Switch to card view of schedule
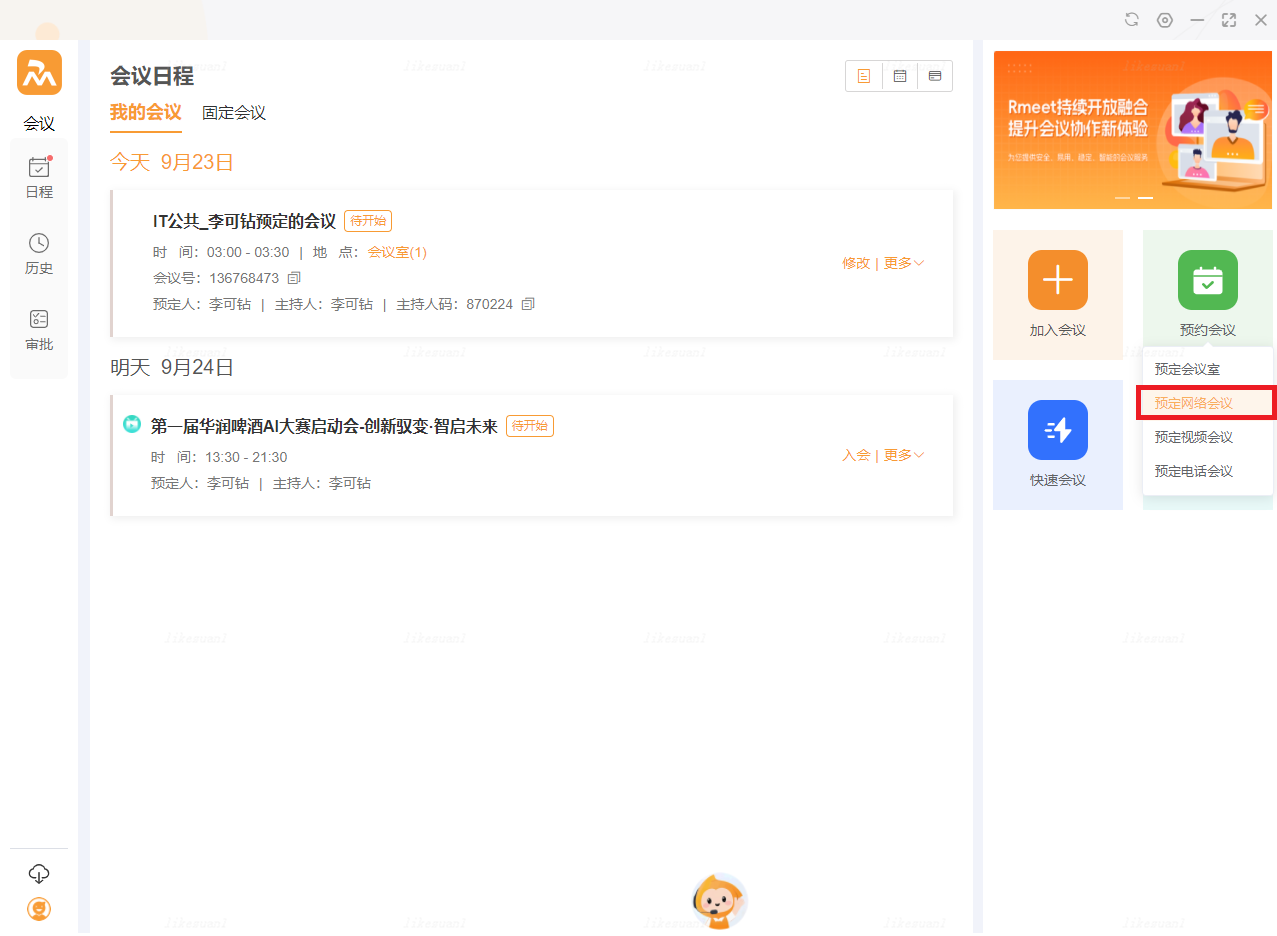 tap(935, 76)
